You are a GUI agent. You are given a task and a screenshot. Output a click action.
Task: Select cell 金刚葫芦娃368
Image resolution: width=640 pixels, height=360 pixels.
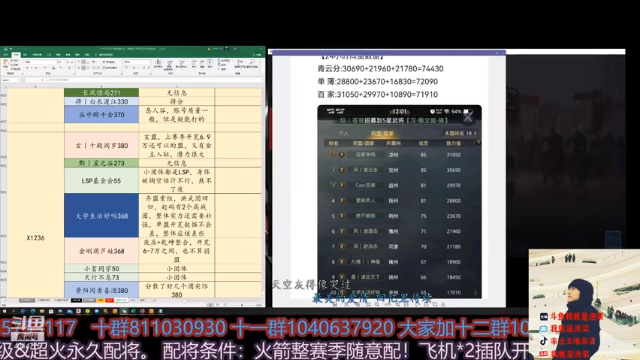(x=101, y=251)
